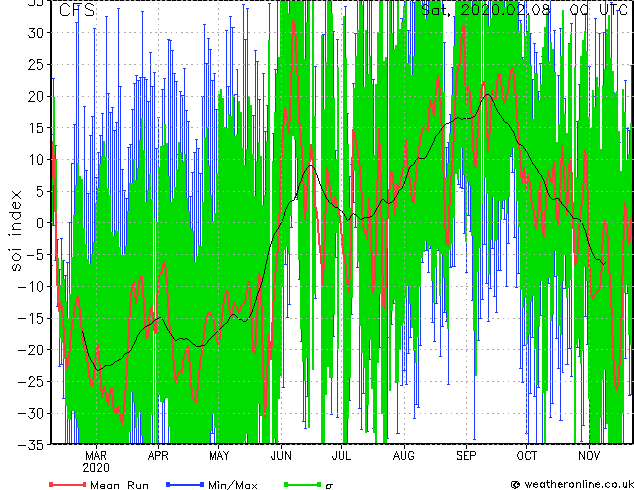Click the y-axis value 25
The width and height of the screenshot is (634, 490).
36,65
